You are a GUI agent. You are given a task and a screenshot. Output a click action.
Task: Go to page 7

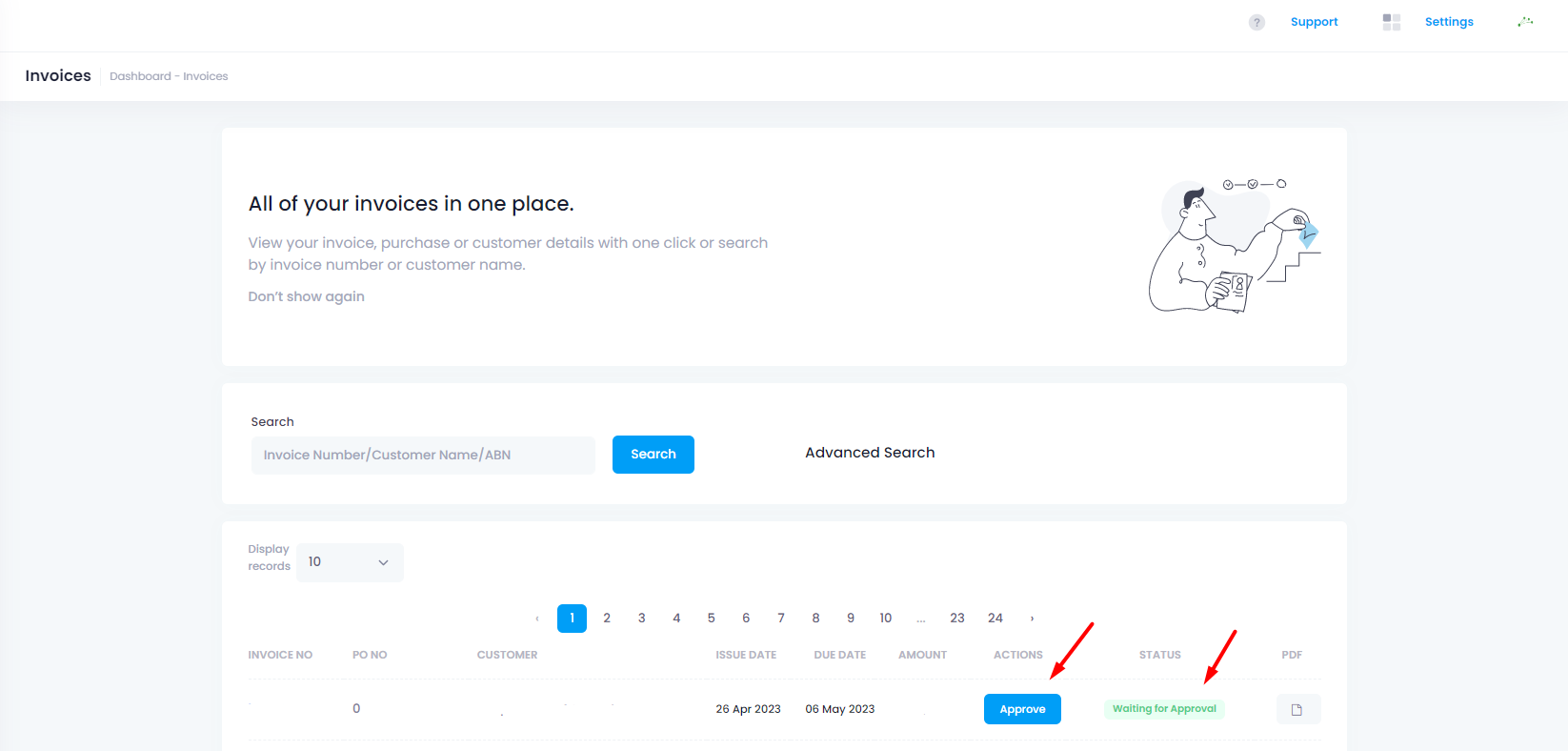pyautogui.click(x=781, y=619)
